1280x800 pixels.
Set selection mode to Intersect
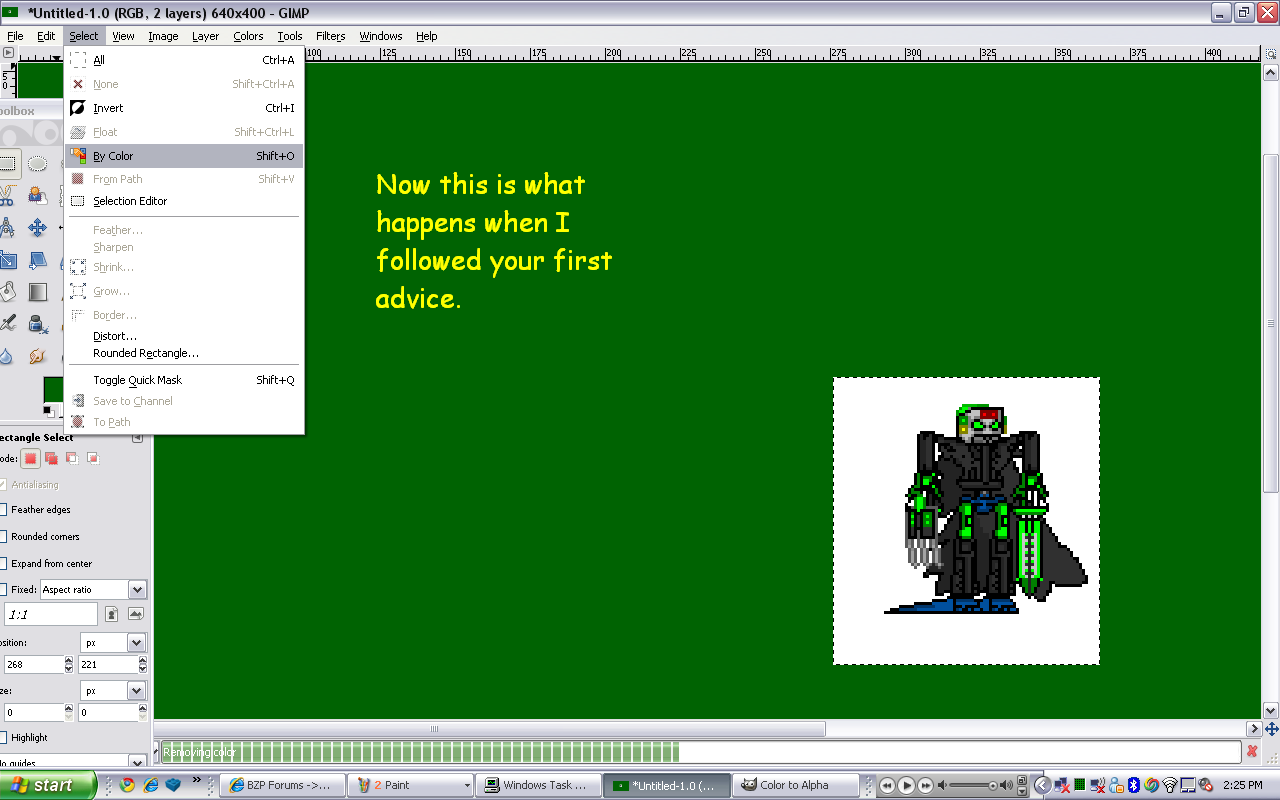point(93,458)
